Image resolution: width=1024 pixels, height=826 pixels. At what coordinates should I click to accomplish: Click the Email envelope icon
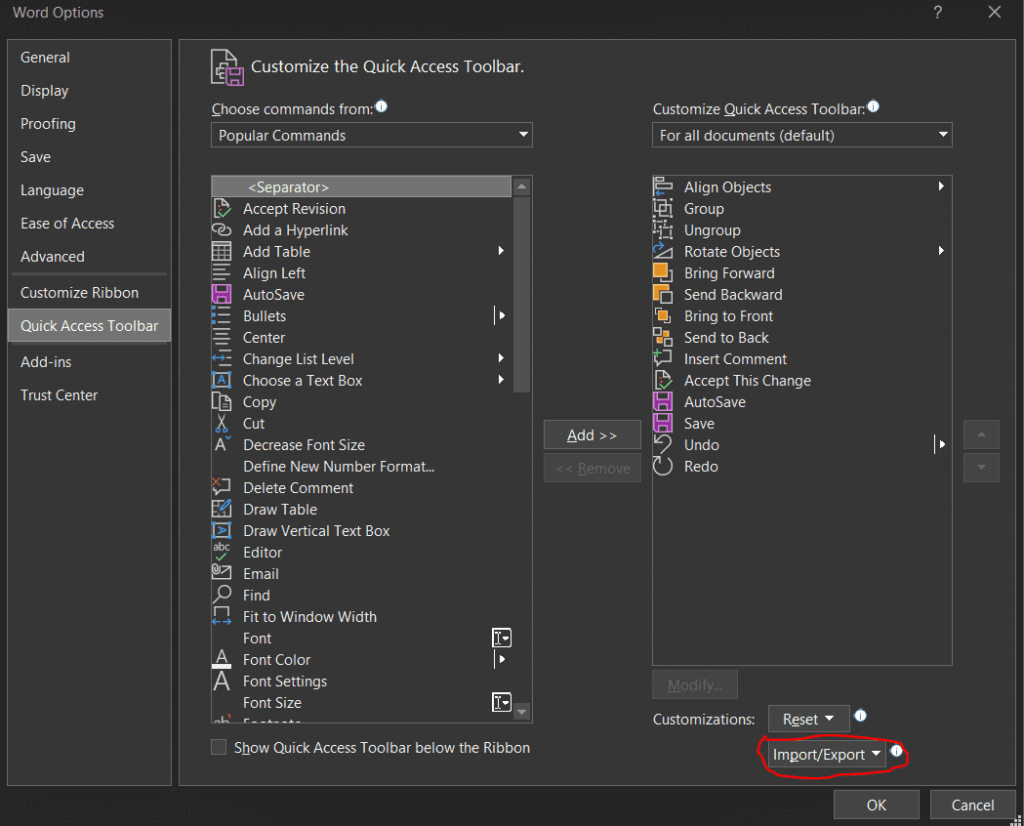222,573
